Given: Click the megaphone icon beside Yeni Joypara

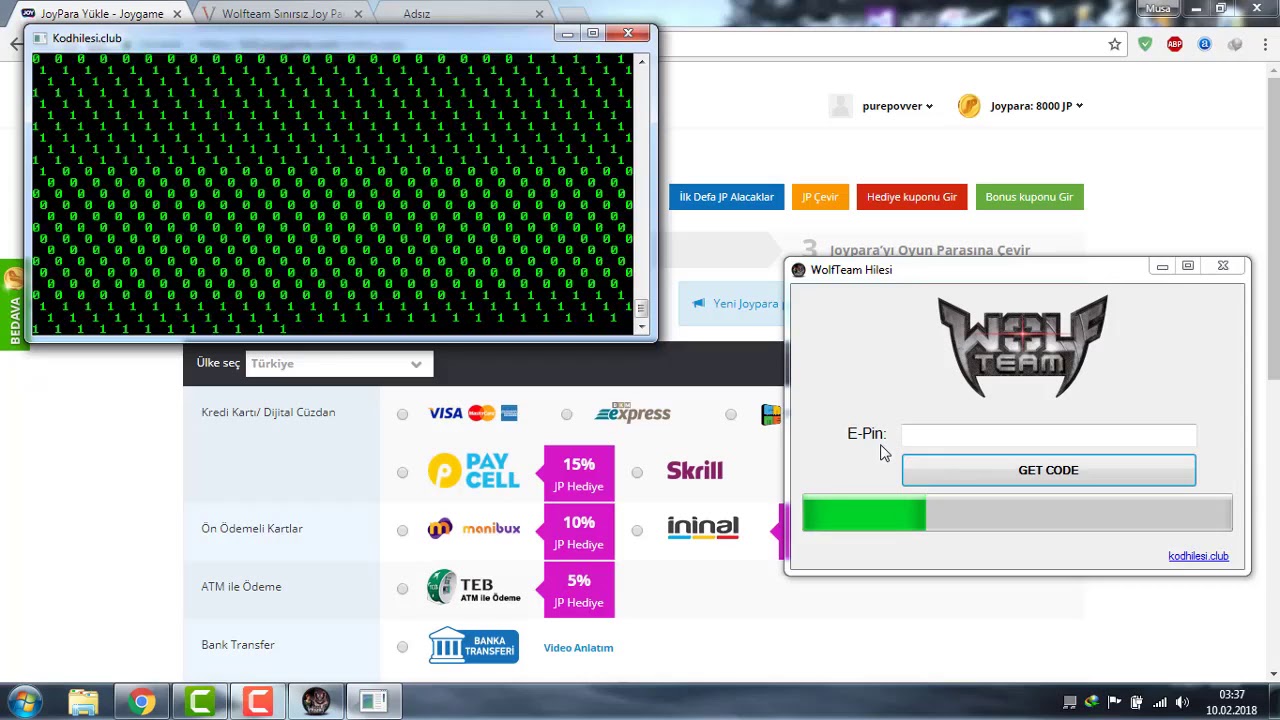Looking at the screenshot, I should [698, 303].
